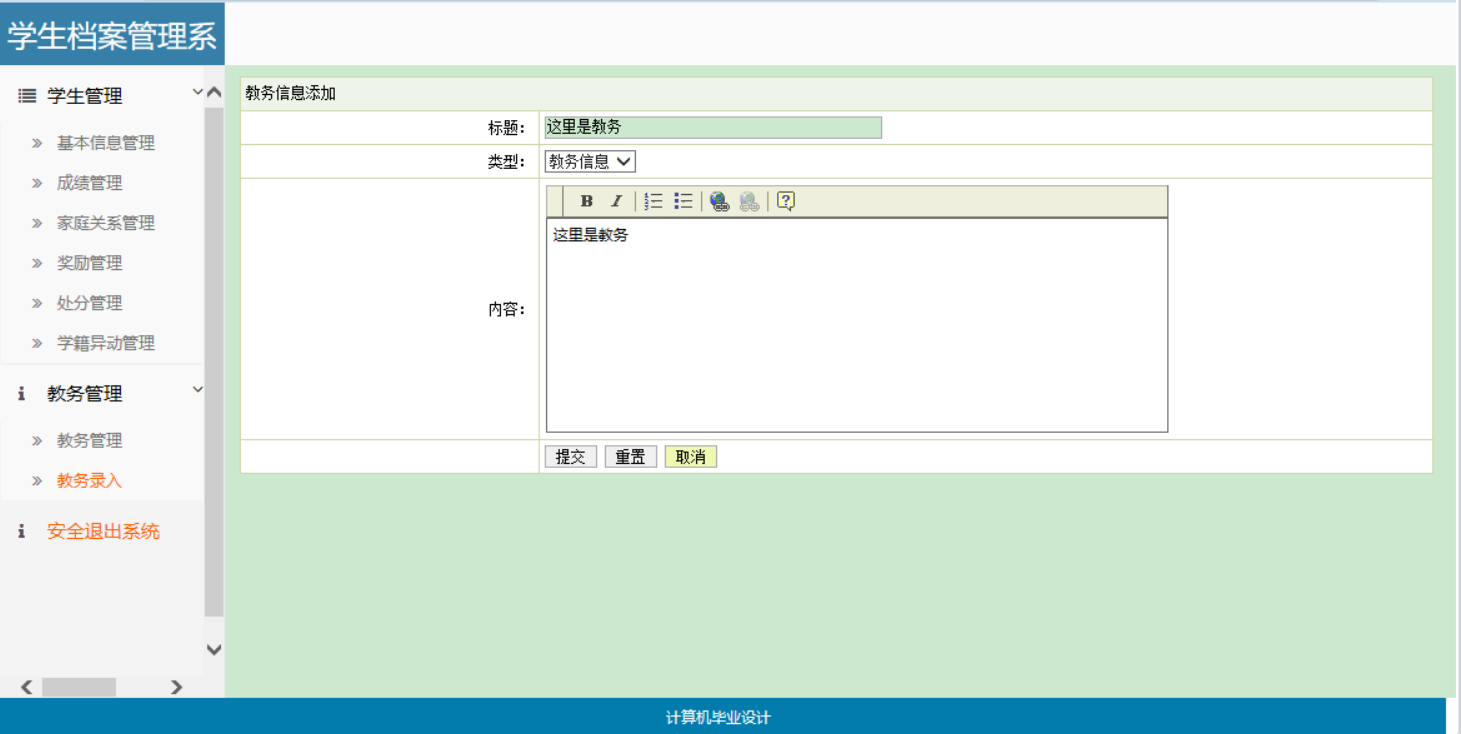Viewport: 1461px width, 734px height.
Task: Toggle bold formatting in the editor
Action: click(x=587, y=201)
